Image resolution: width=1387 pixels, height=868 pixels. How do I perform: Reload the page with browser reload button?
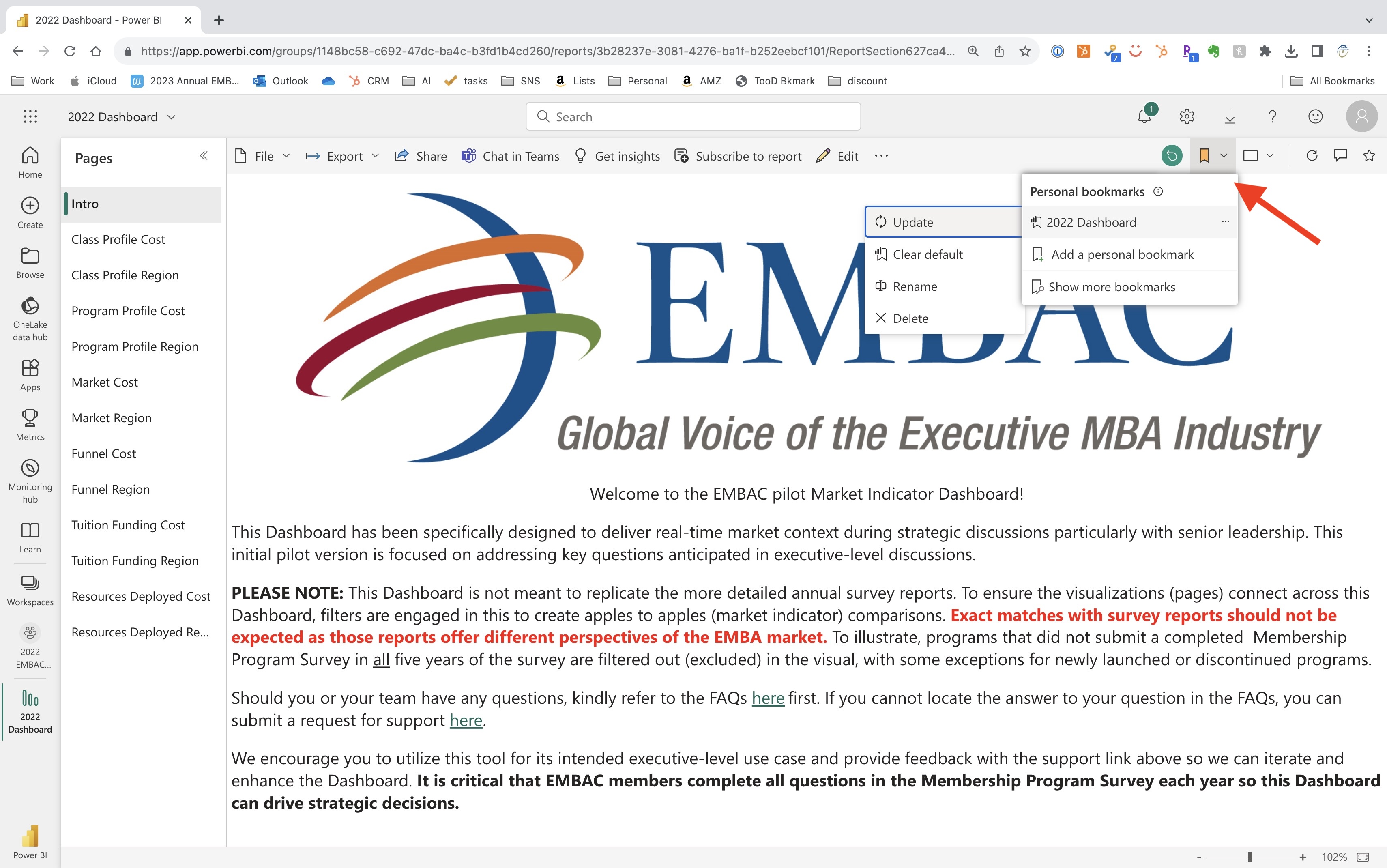[69, 51]
